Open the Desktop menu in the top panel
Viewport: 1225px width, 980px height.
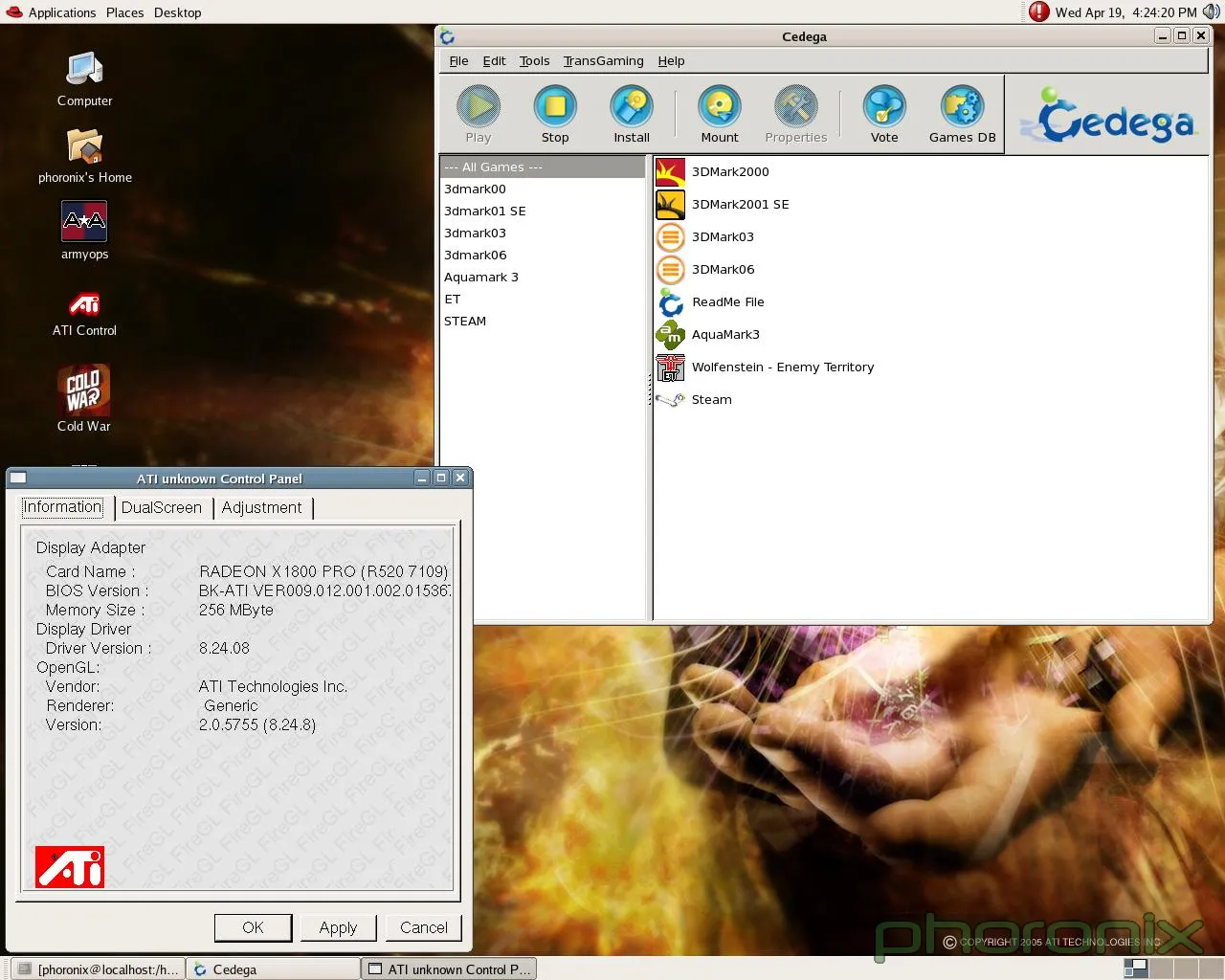click(177, 12)
